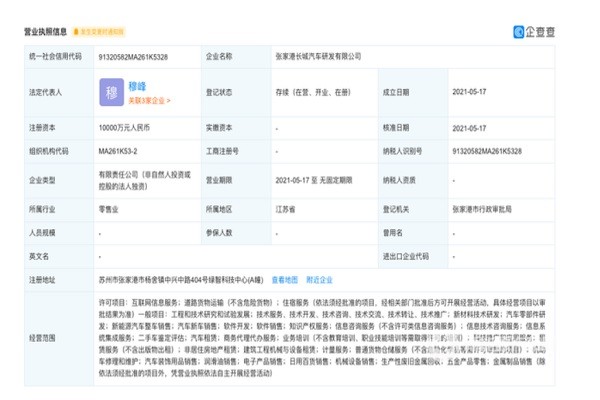Select industry value 零售业
This screenshot has height=400, width=600.
click(109, 209)
